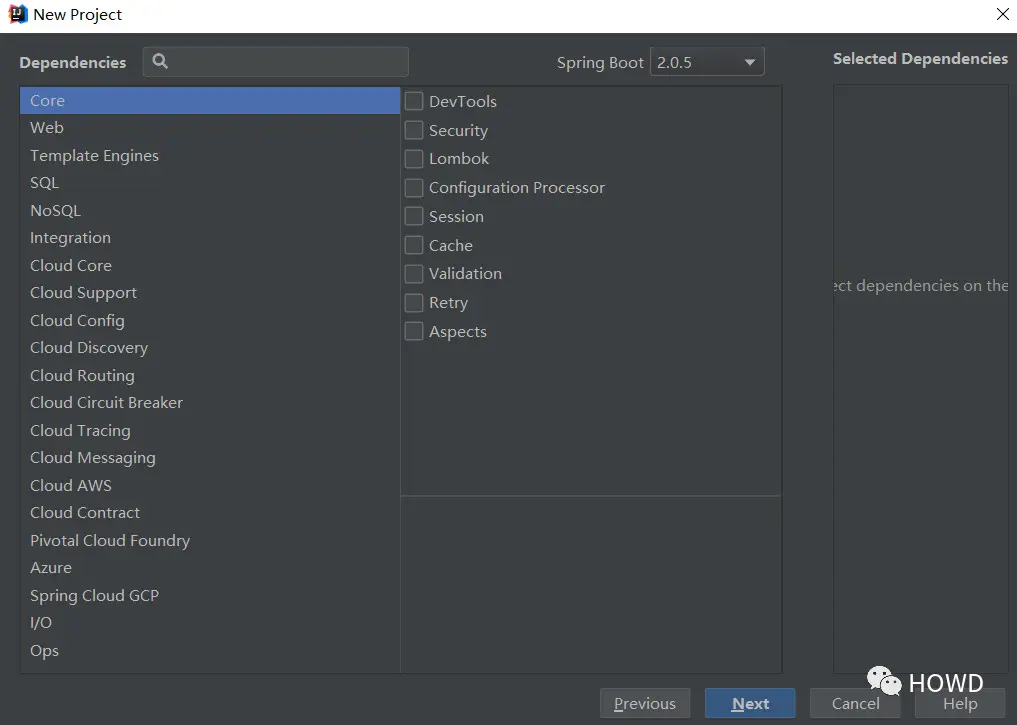Enable the Cache checkbox
This screenshot has height=725, width=1017.
(414, 245)
